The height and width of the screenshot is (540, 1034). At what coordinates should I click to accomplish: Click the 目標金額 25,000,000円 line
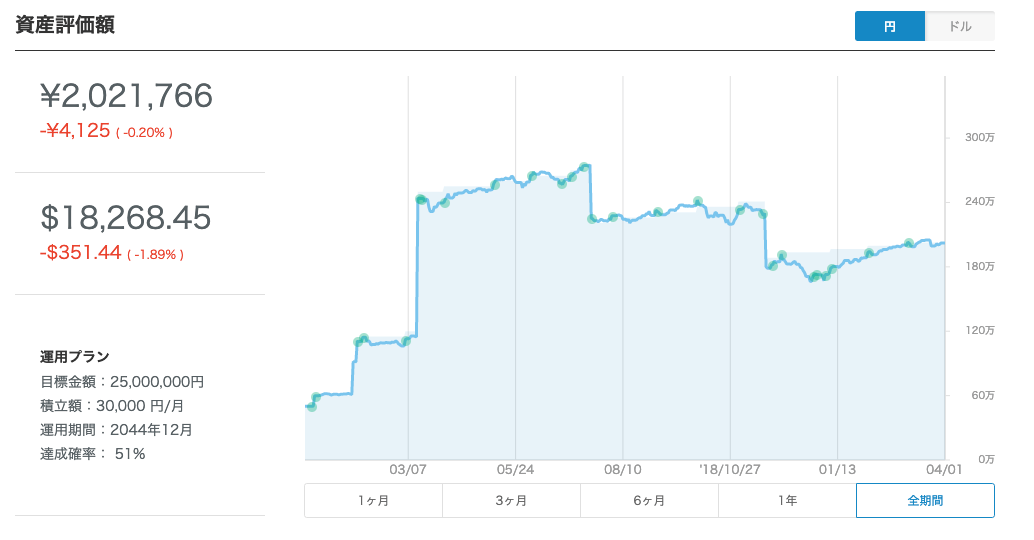tap(122, 381)
